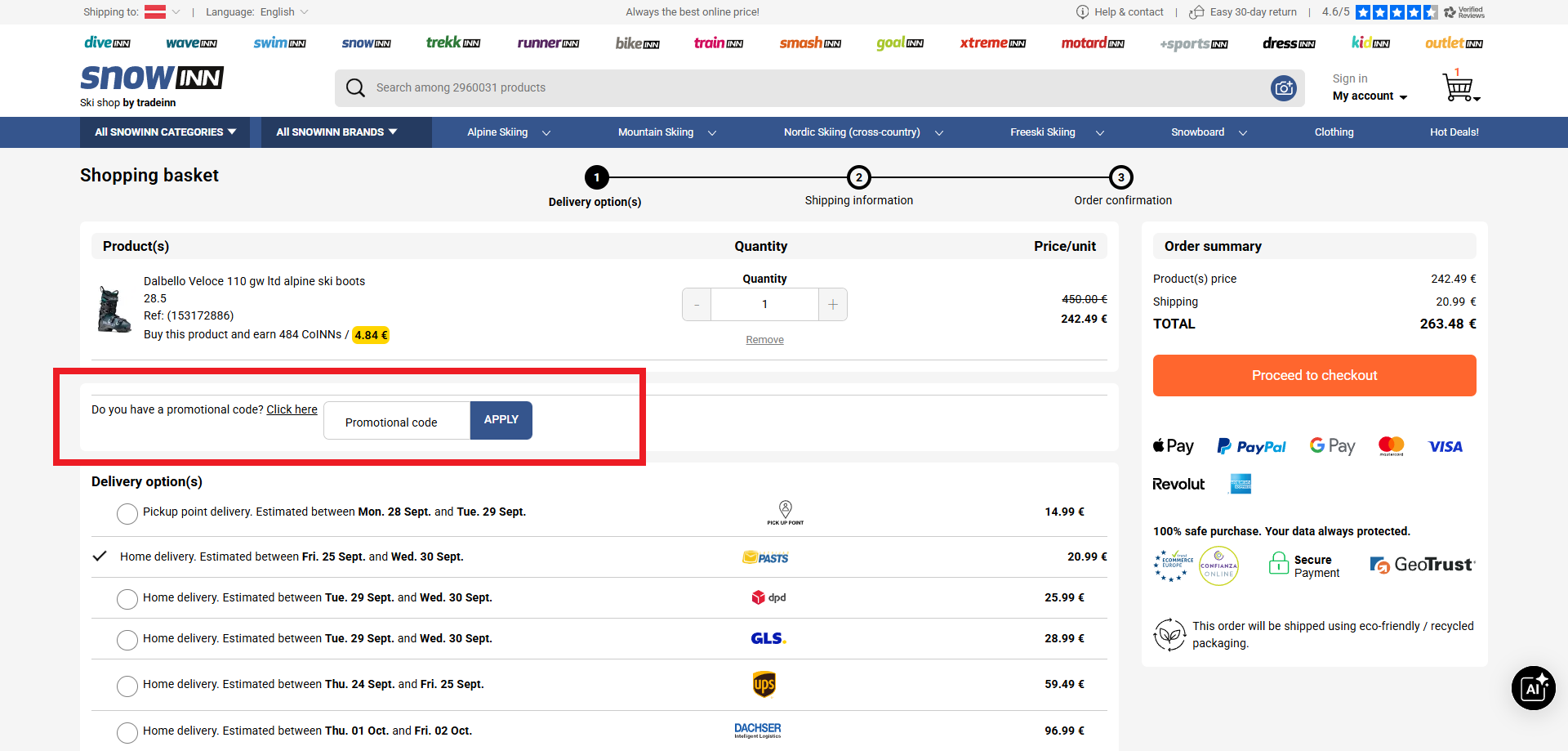Search by image with the camera icon
The image size is (1568, 751).
1284,87
